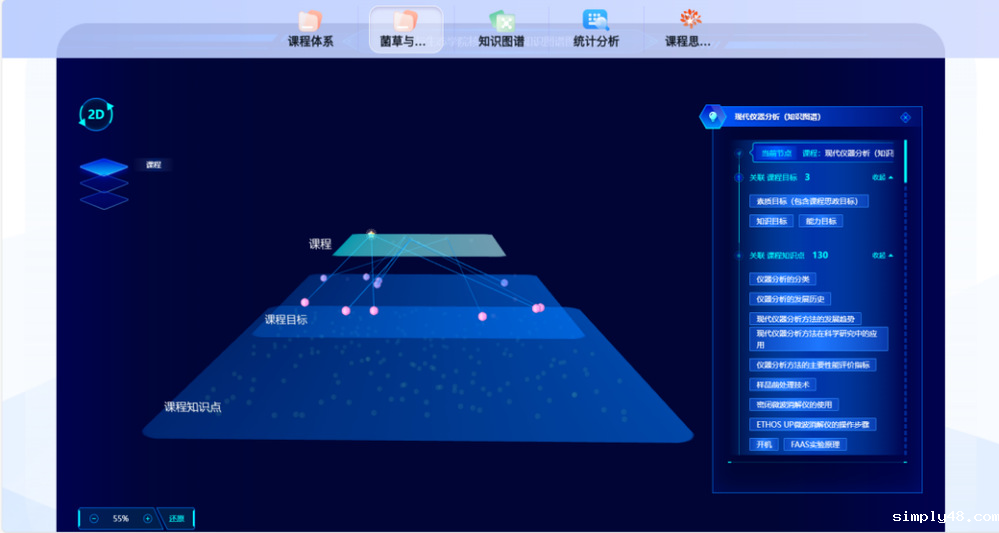The image size is (999, 533).
Task: Open the 课程体系 tab
Action: coord(310,29)
